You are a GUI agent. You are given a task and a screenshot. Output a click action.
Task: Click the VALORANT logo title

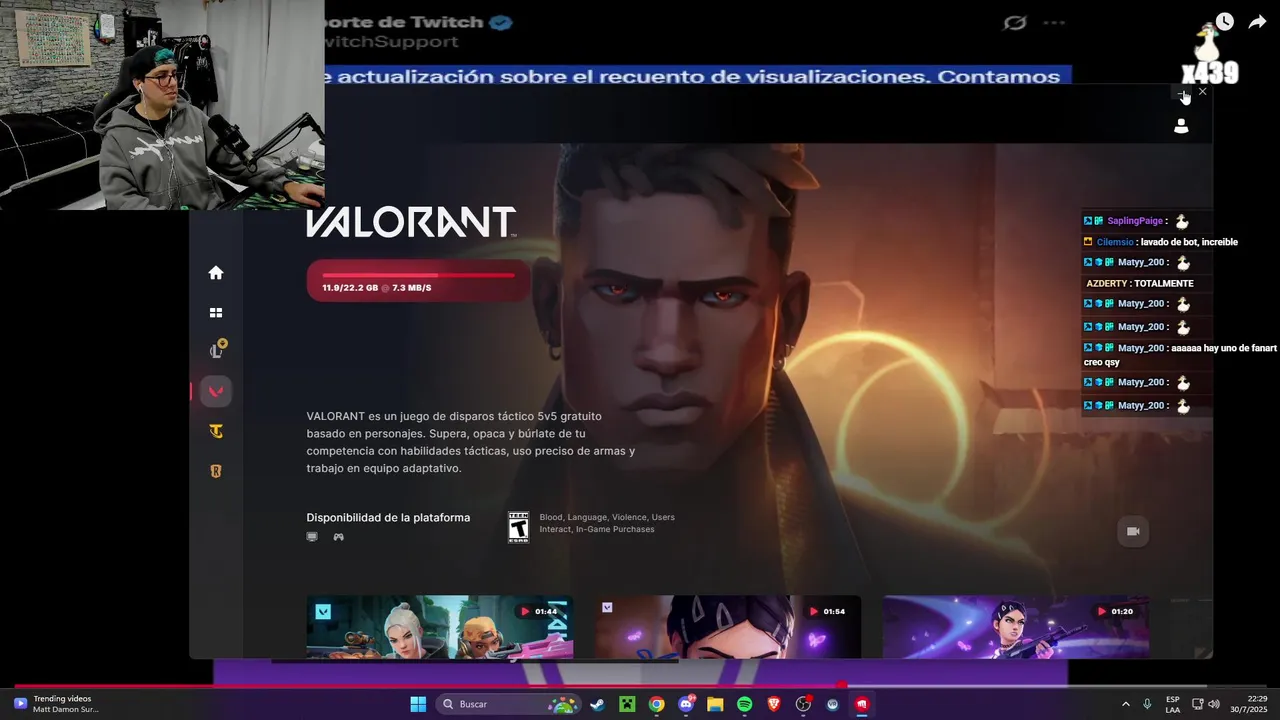pyautogui.click(x=411, y=222)
